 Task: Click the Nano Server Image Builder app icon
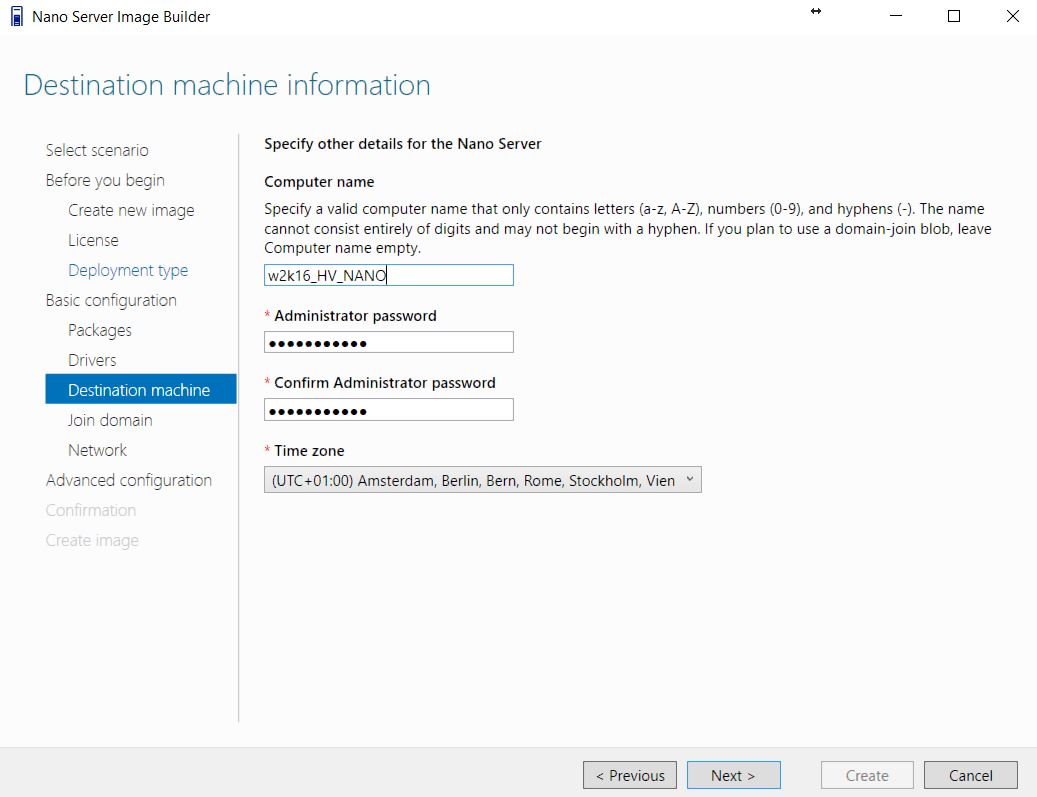coord(17,17)
